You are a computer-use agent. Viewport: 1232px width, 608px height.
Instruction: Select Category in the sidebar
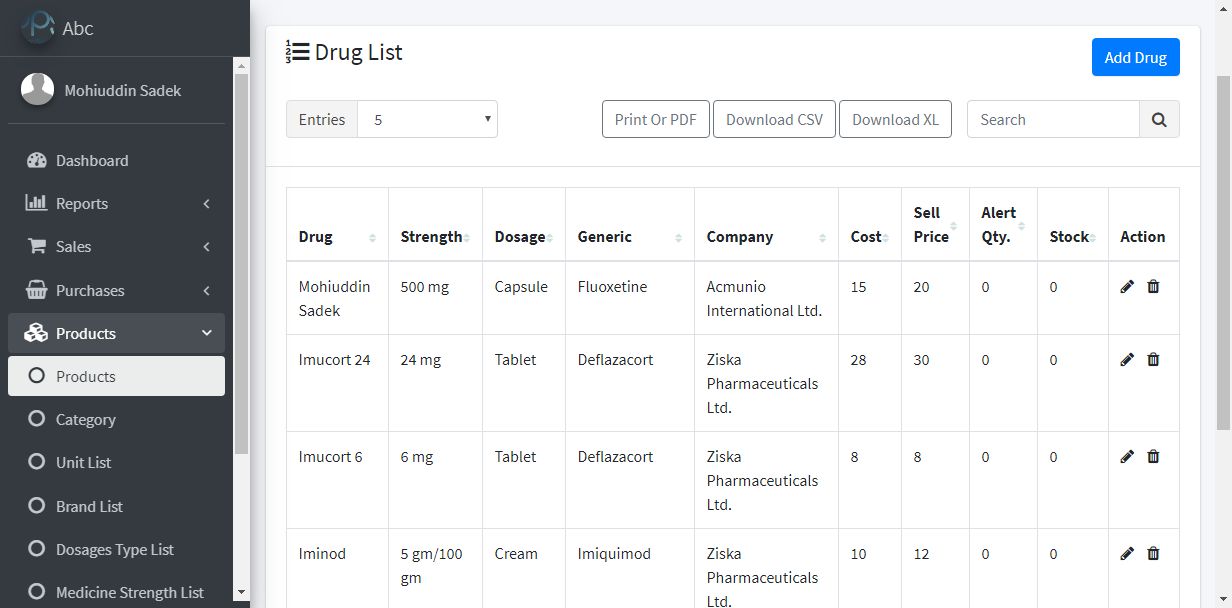pyautogui.click(x=86, y=420)
